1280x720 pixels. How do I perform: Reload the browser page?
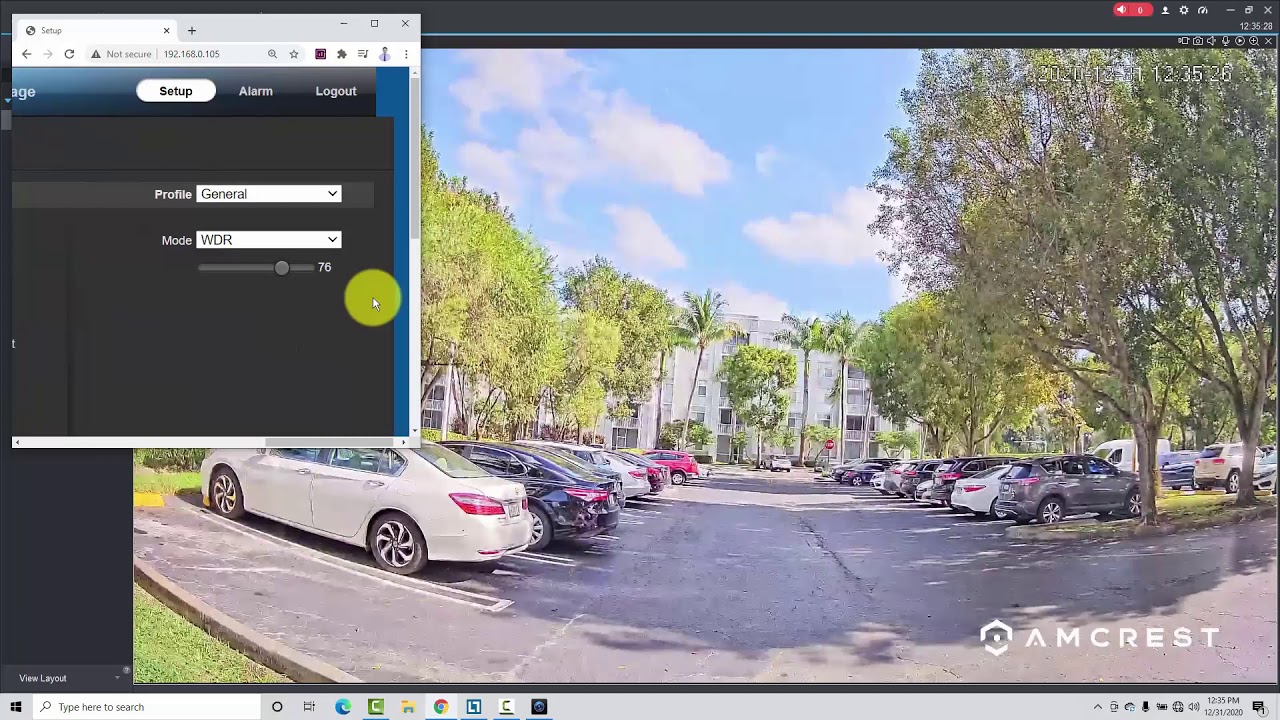tap(69, 54)
